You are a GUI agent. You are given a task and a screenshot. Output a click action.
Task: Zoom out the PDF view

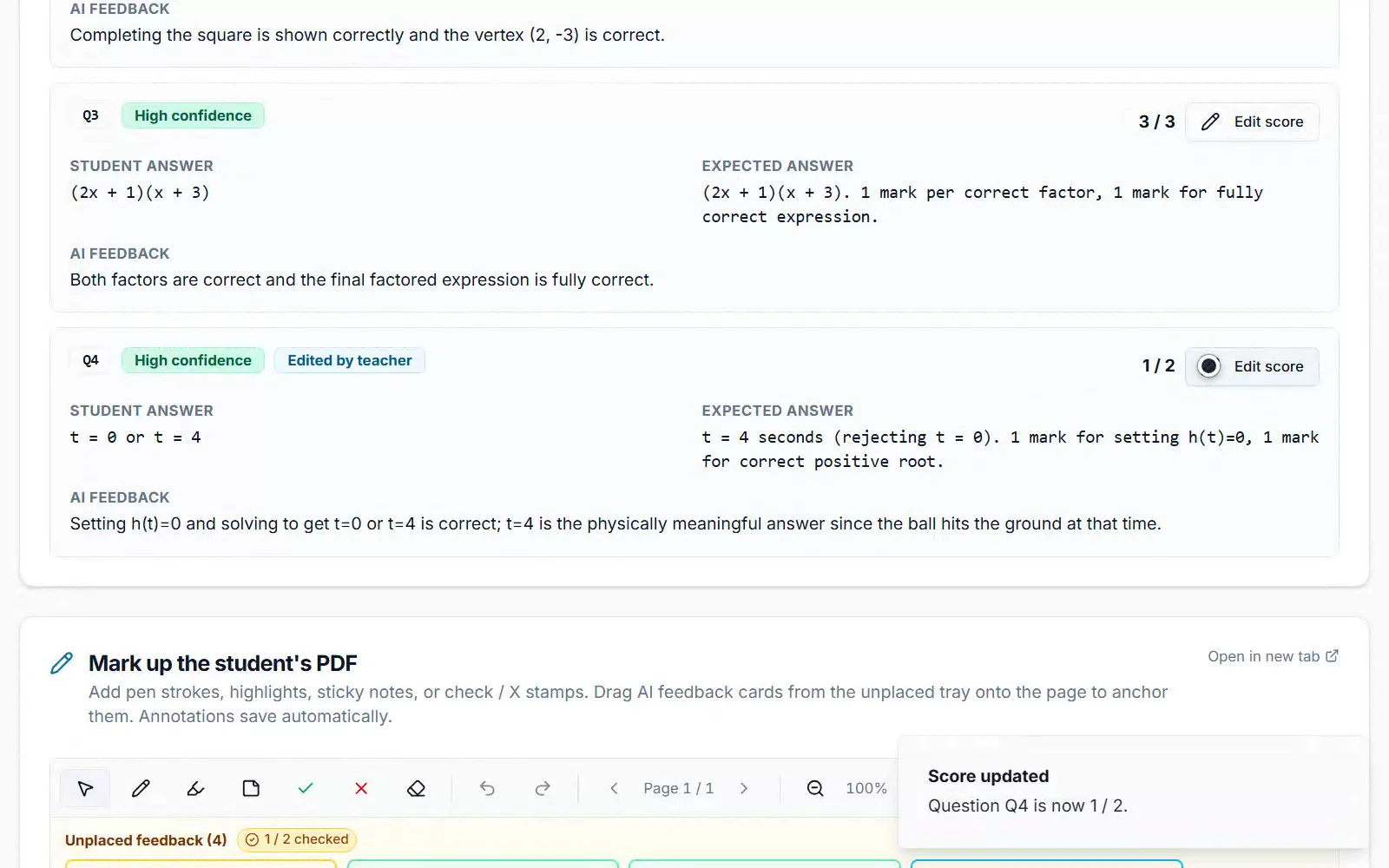pos(815,788)
